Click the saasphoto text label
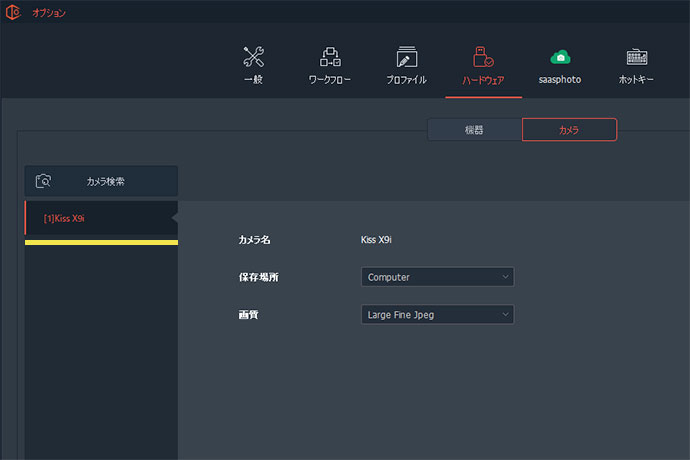This screenshot has height=460, width=690. point(560,80)
